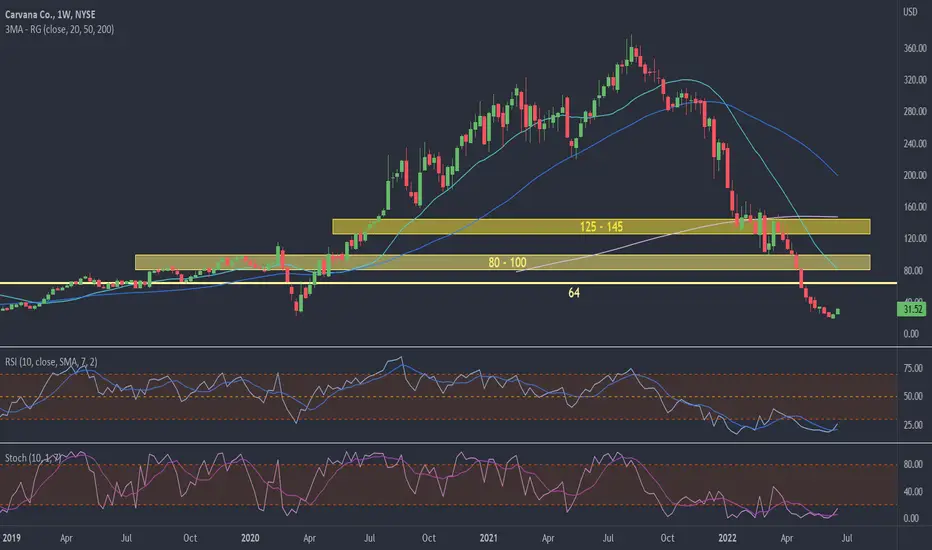Screen dimensions: 932x550
Task: Click the 160.00 price axis value
Action: (915, 207)
